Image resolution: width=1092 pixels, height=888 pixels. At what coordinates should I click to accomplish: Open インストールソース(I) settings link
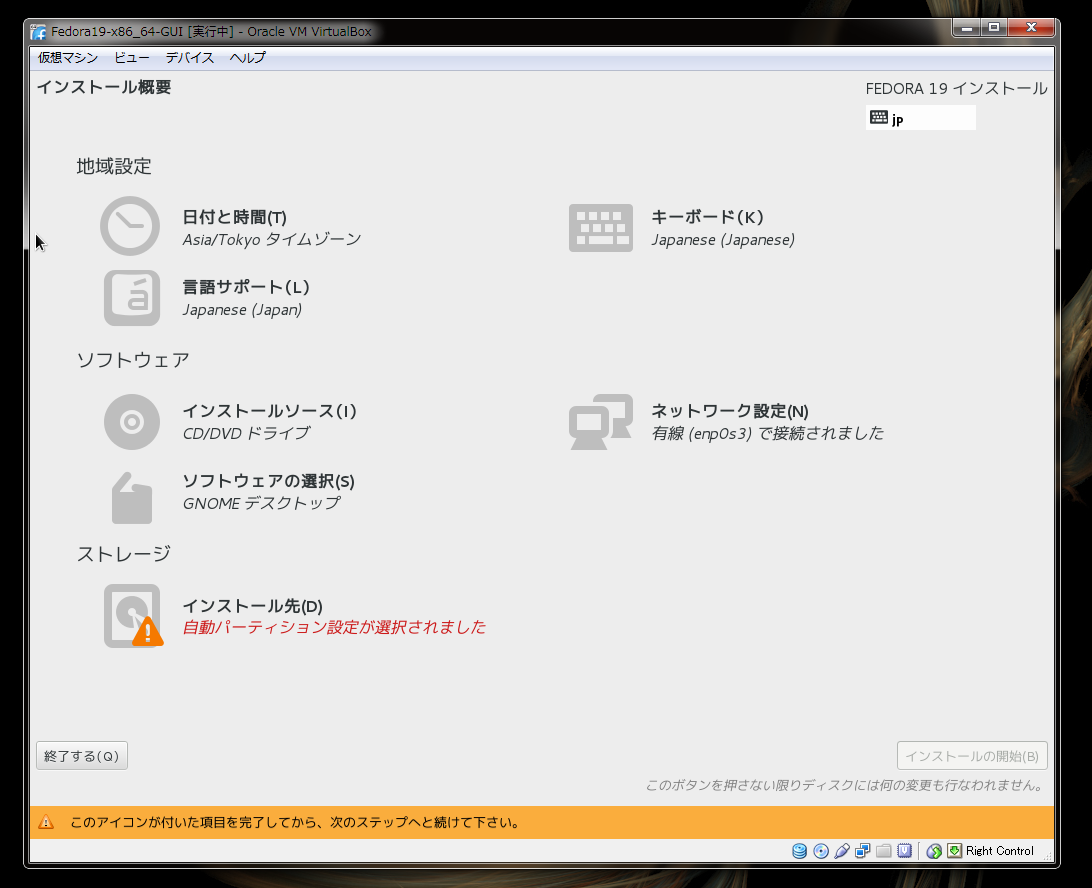click(x=269, y=411)
